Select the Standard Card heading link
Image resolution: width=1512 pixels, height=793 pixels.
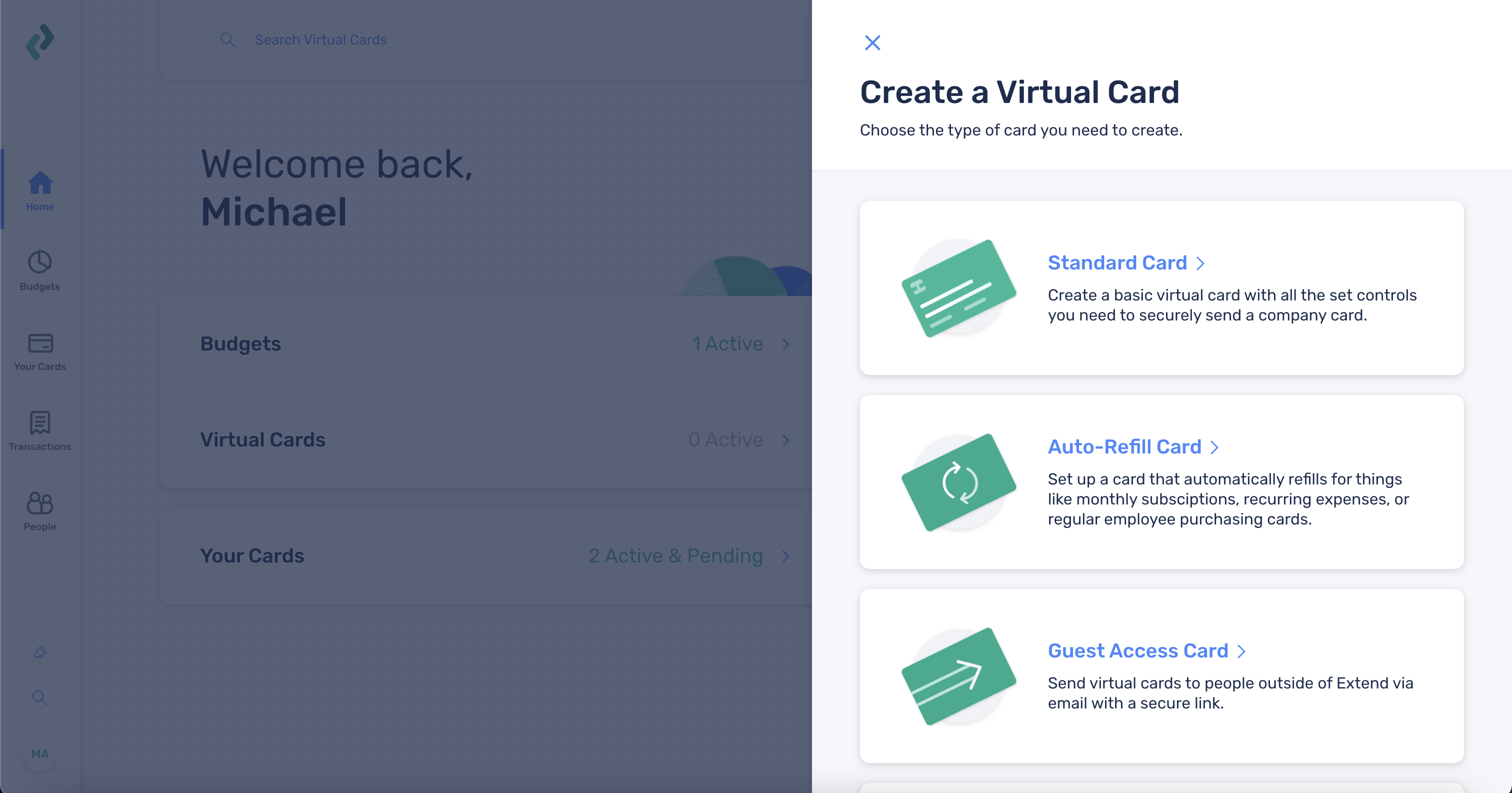(x=1117, y=263)
